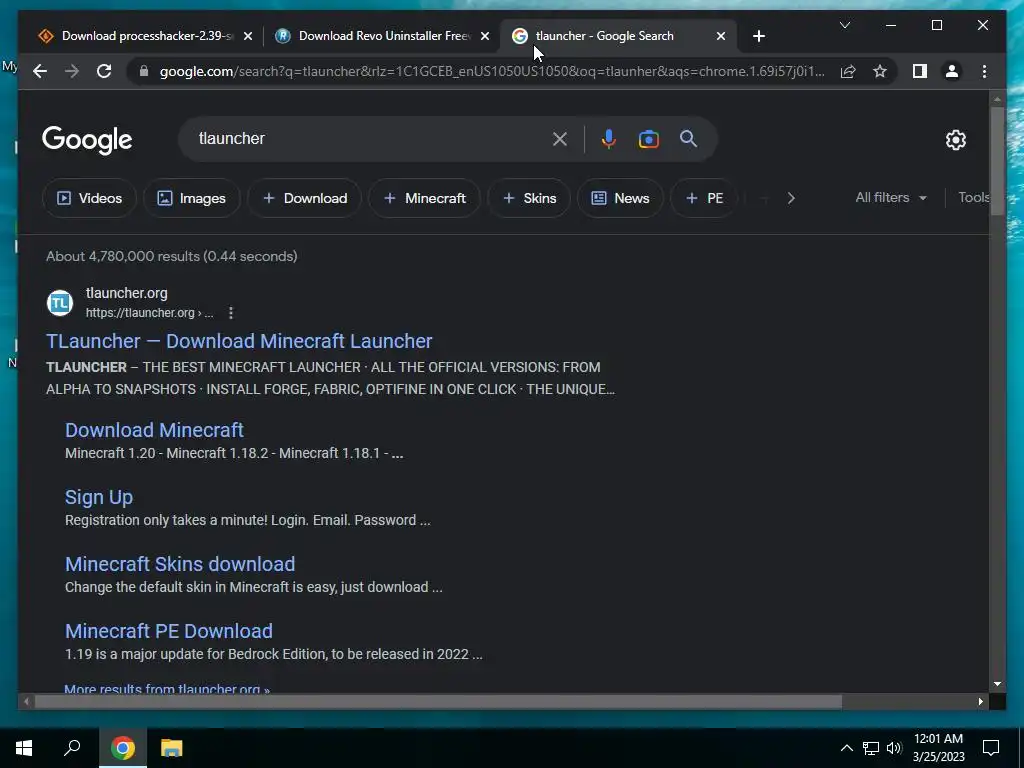The height and width of the screenshot is (768, 1024).
Task: Search by image camera icon
Action: coord(648,139)
